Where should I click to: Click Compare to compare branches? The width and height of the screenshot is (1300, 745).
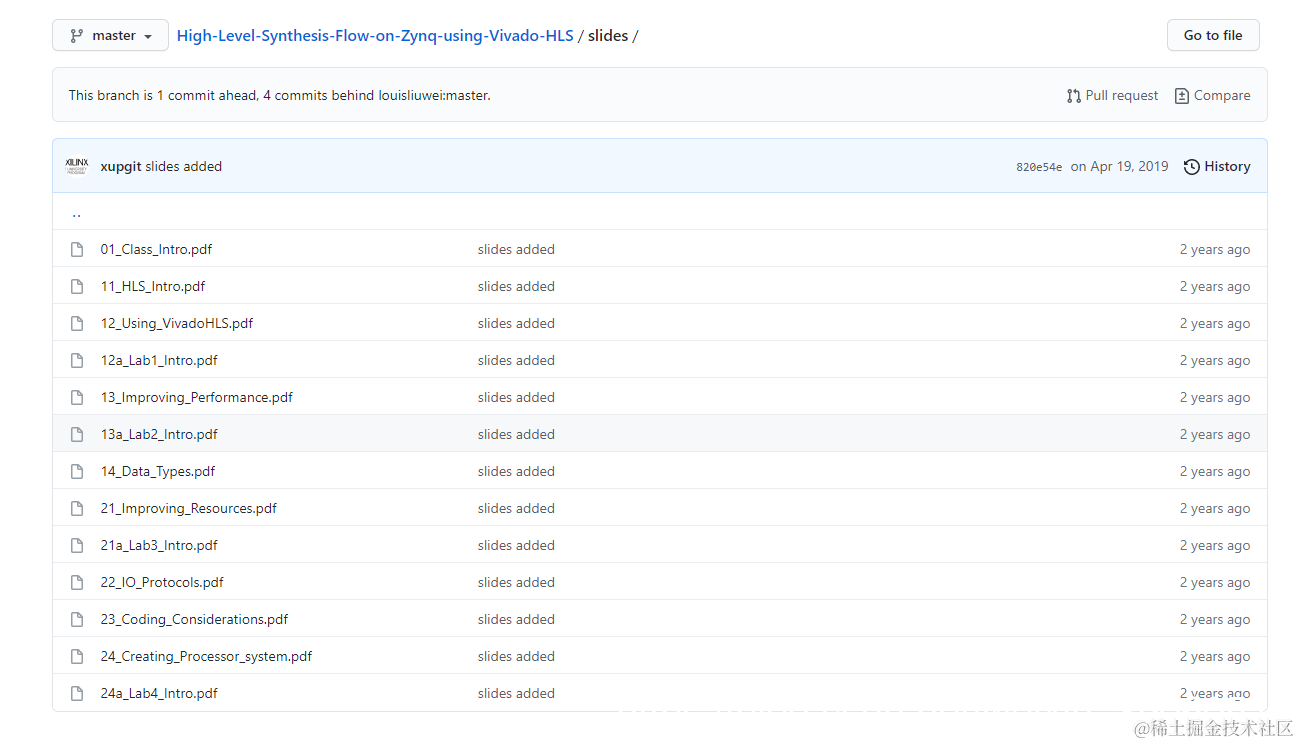click(x=1212, y=95)
